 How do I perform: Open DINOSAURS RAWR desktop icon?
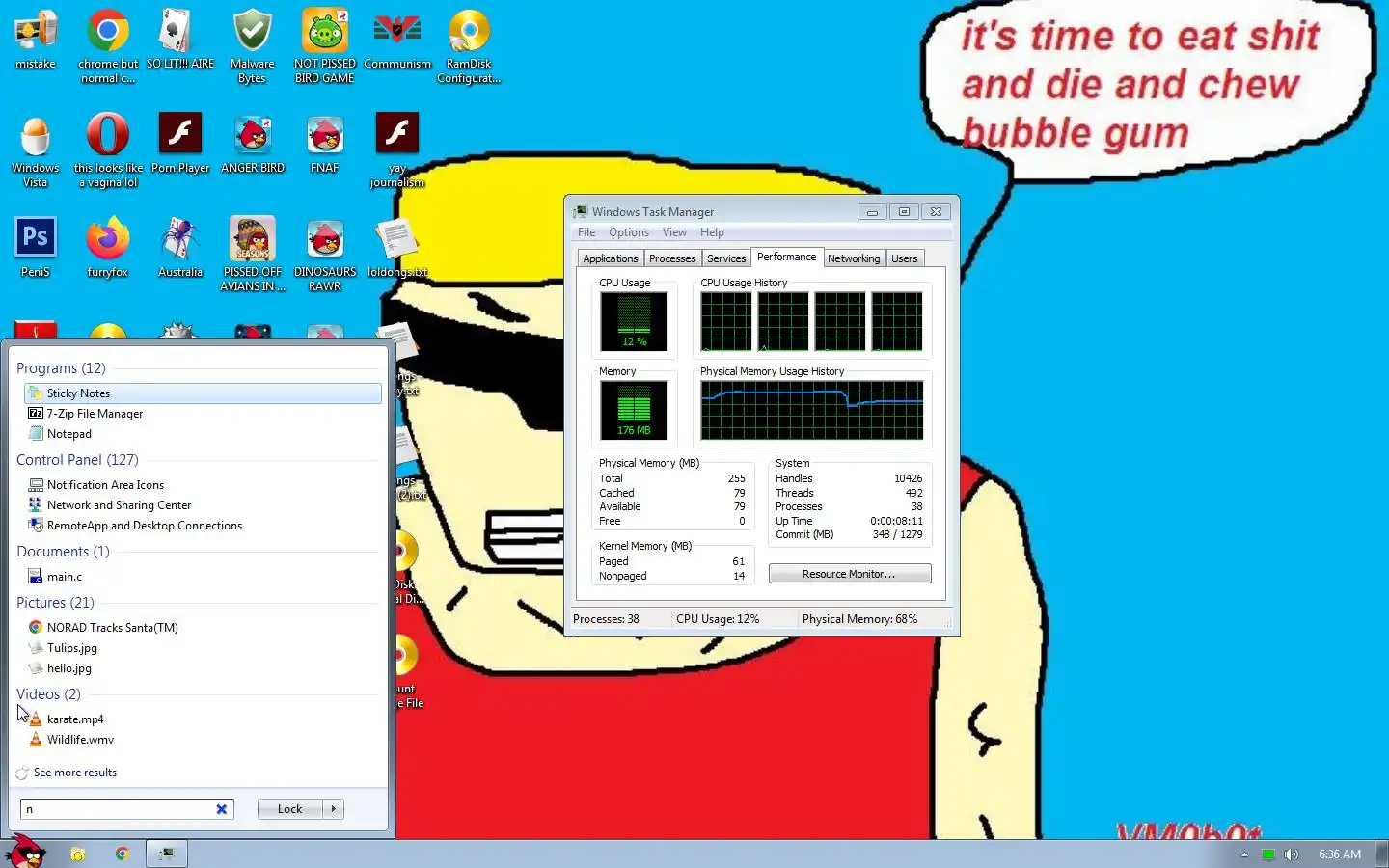point(325,254)
